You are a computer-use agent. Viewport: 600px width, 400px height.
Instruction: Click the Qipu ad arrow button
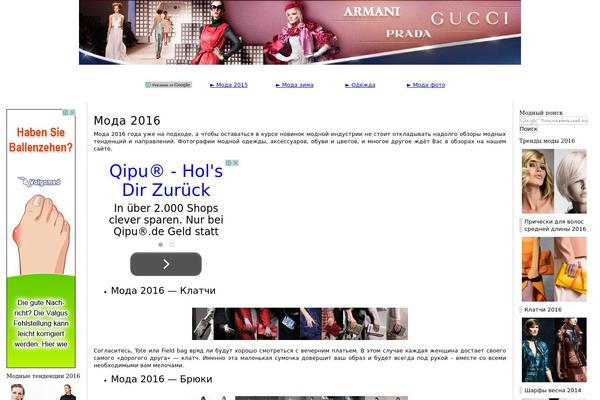point(166,264)
